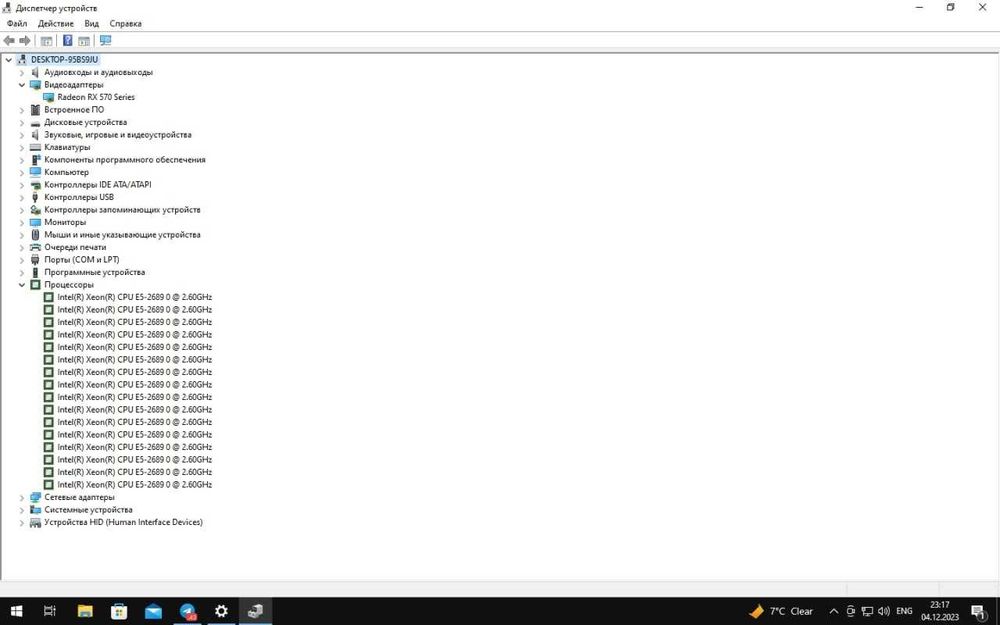Click the Контроллеры запоминающих устройств icon
The image size is (1000, 625).
[x=35, y=210]
